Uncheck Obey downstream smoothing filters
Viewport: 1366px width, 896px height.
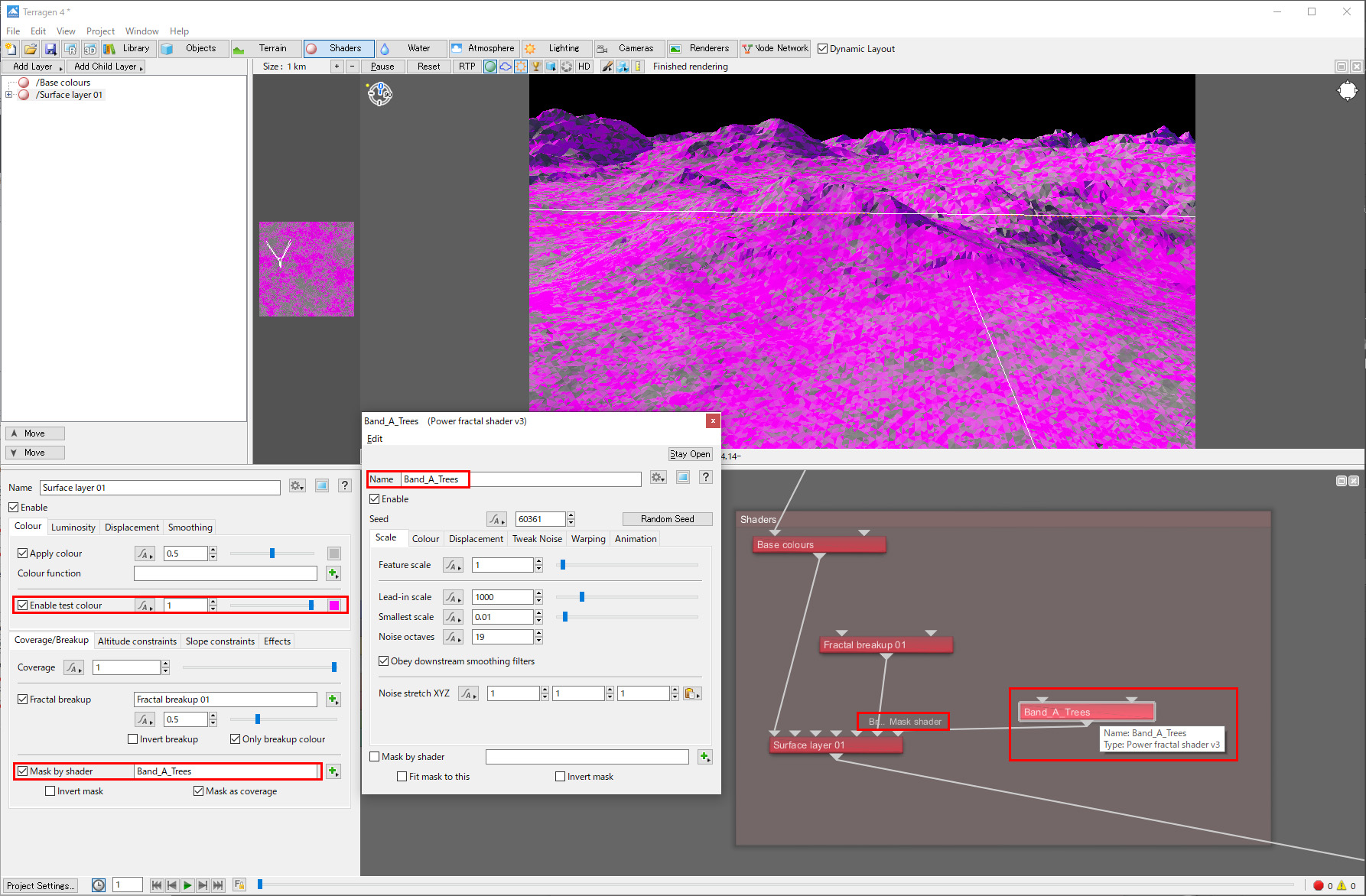tap(384, 661)
